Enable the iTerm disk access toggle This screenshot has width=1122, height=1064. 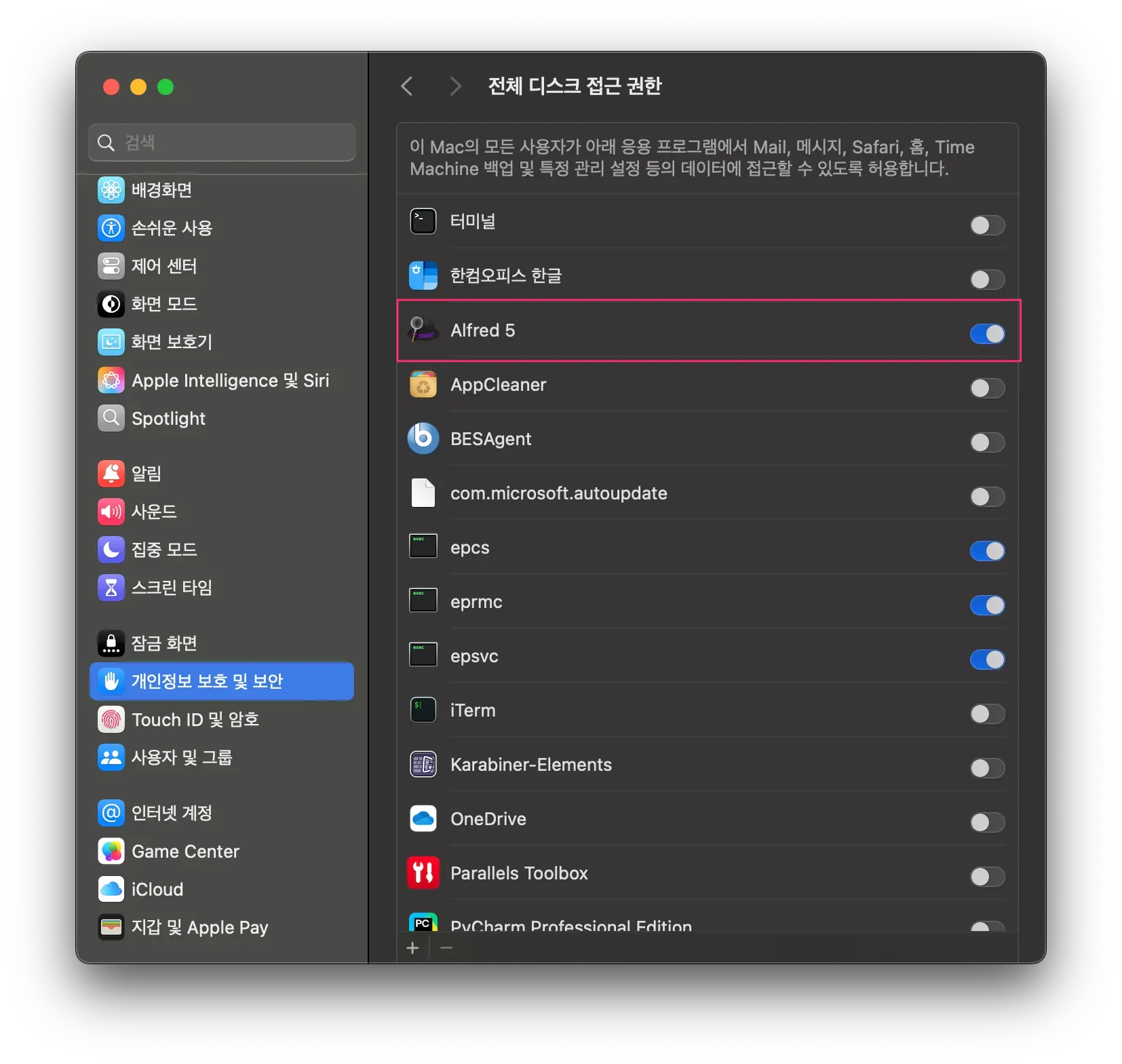point(987,714)
